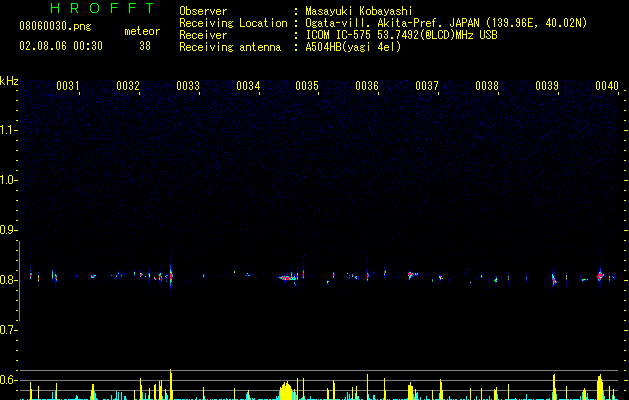Click the 0032 time marker
The width and height of the screenshot is (629, 400).
click(x=128, y=86)
